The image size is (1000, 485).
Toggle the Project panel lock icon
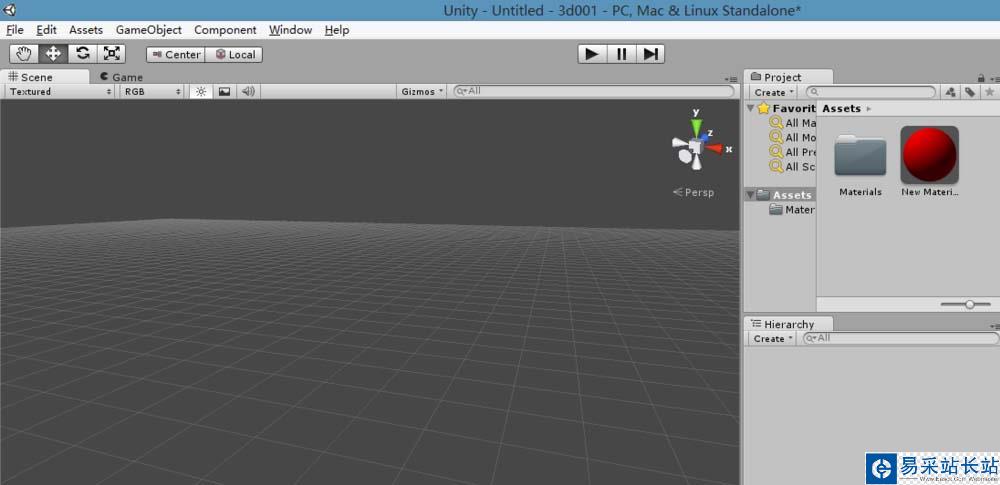[982, 78]
